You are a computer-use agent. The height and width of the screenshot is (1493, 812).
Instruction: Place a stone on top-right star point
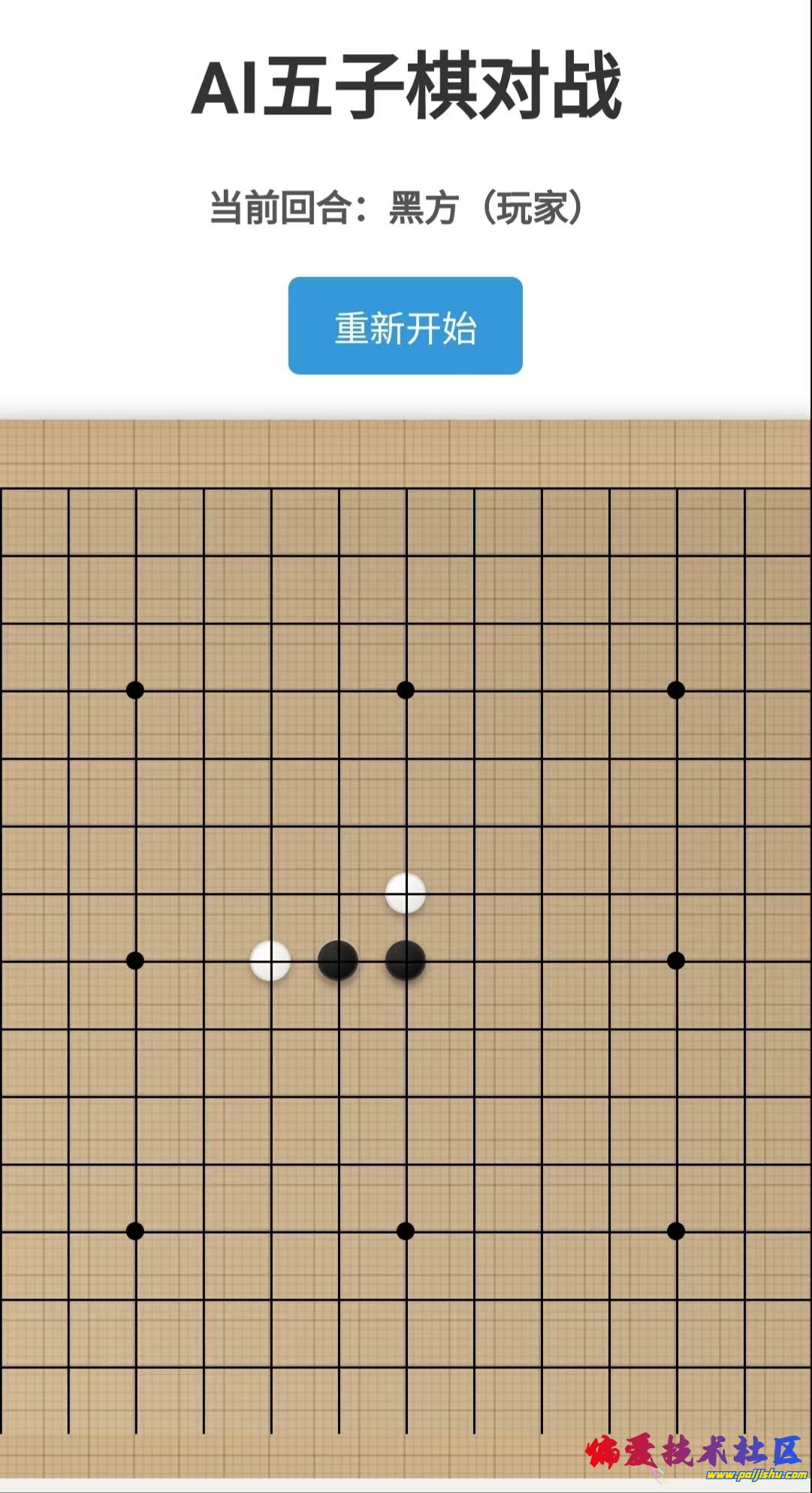click(x=676, y=690)
